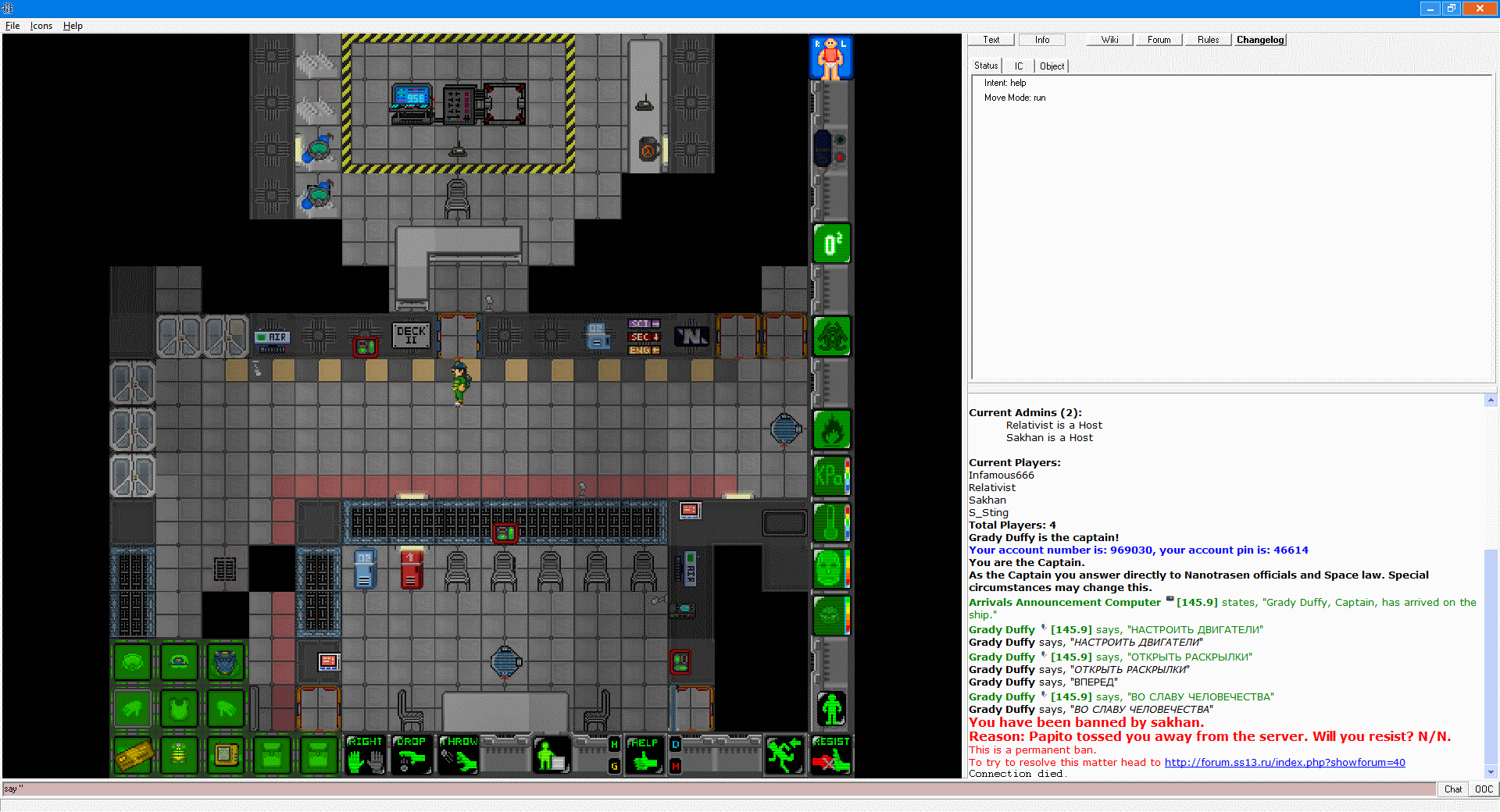Select the green H help intent square

click(614, 744)
